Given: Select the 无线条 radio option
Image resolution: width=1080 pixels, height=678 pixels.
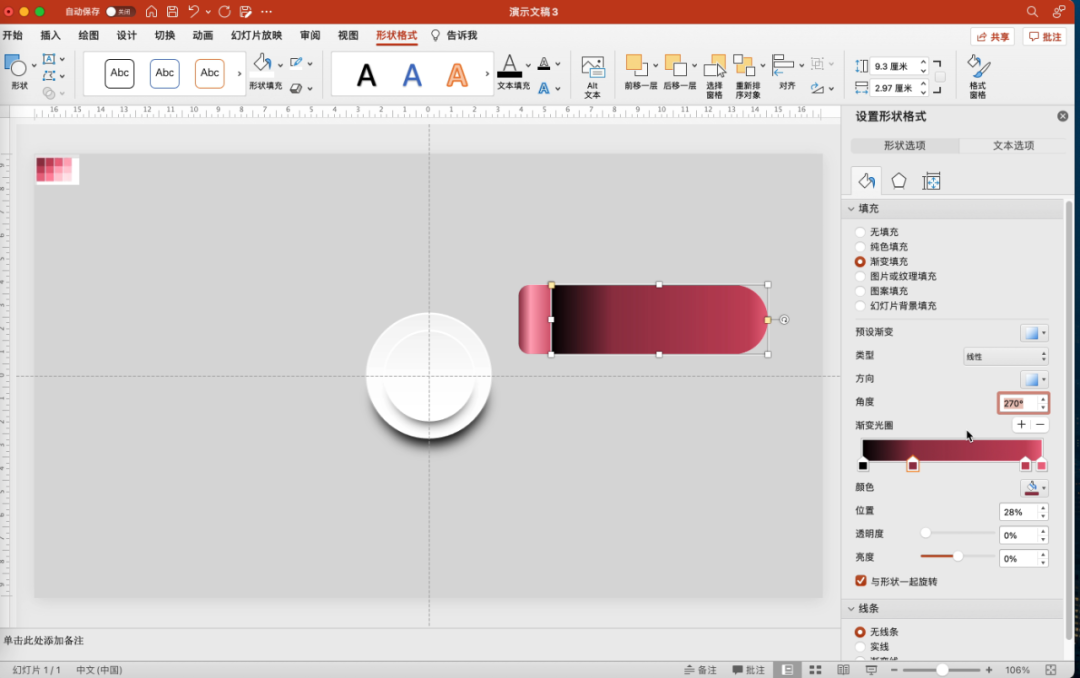Looking at the screenshot, I should (860, 632).
